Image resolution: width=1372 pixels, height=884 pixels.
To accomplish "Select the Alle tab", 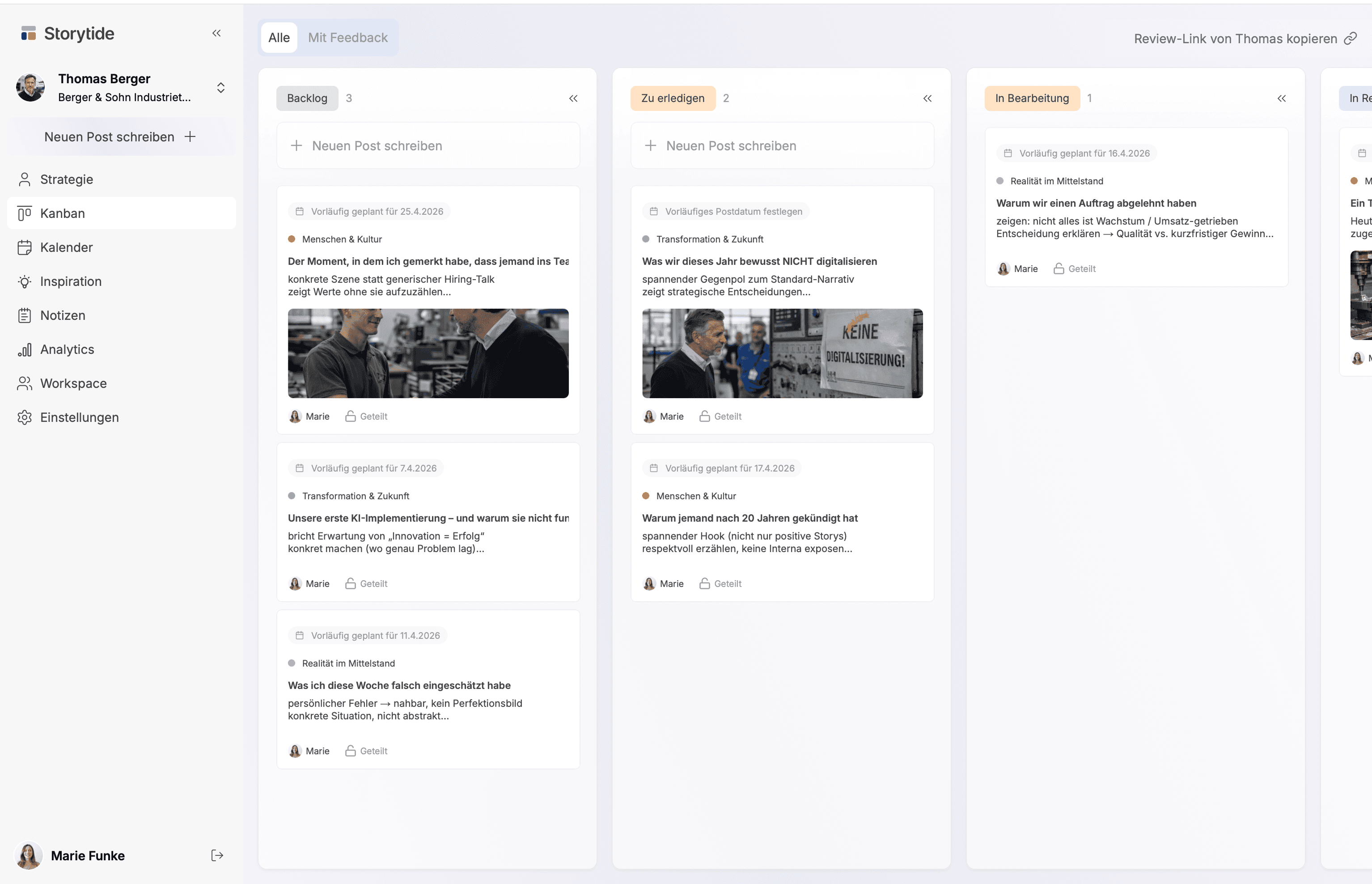I will [x=279, y=38].
